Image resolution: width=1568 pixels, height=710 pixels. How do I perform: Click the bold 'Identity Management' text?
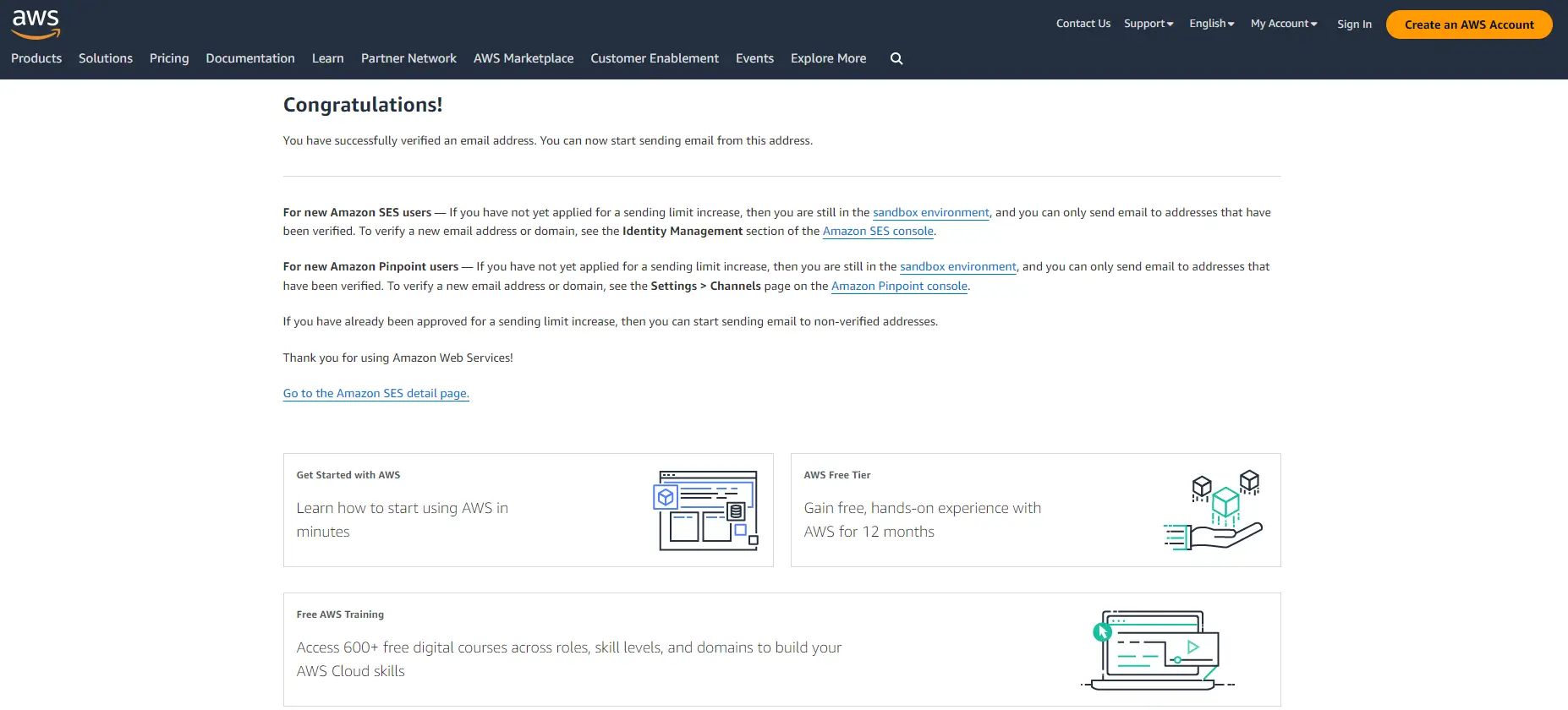[x=683, y=231]
